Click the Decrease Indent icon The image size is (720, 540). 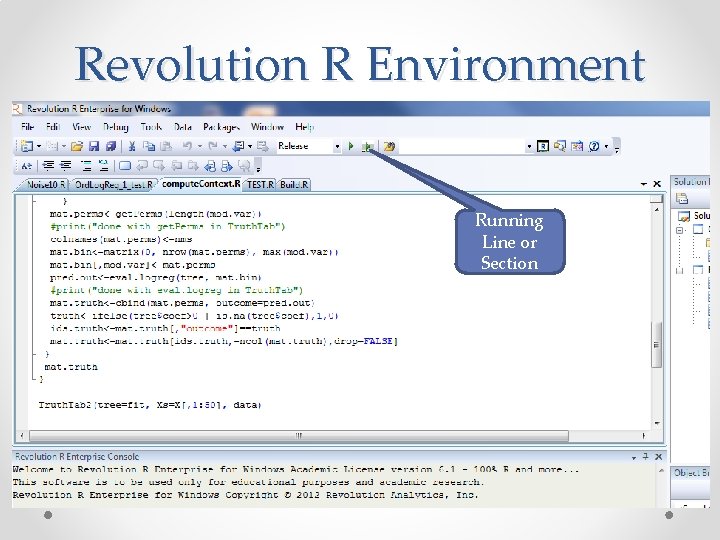click(x=49, y=166)
